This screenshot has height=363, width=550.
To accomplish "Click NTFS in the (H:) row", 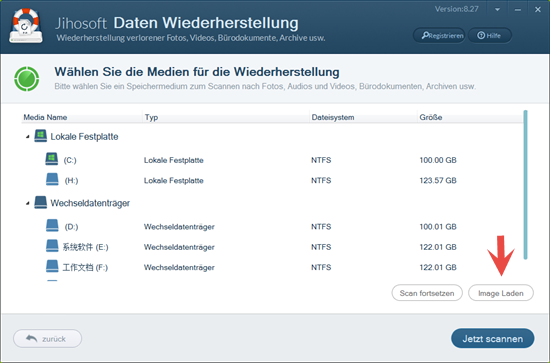I will click(321, 181).
